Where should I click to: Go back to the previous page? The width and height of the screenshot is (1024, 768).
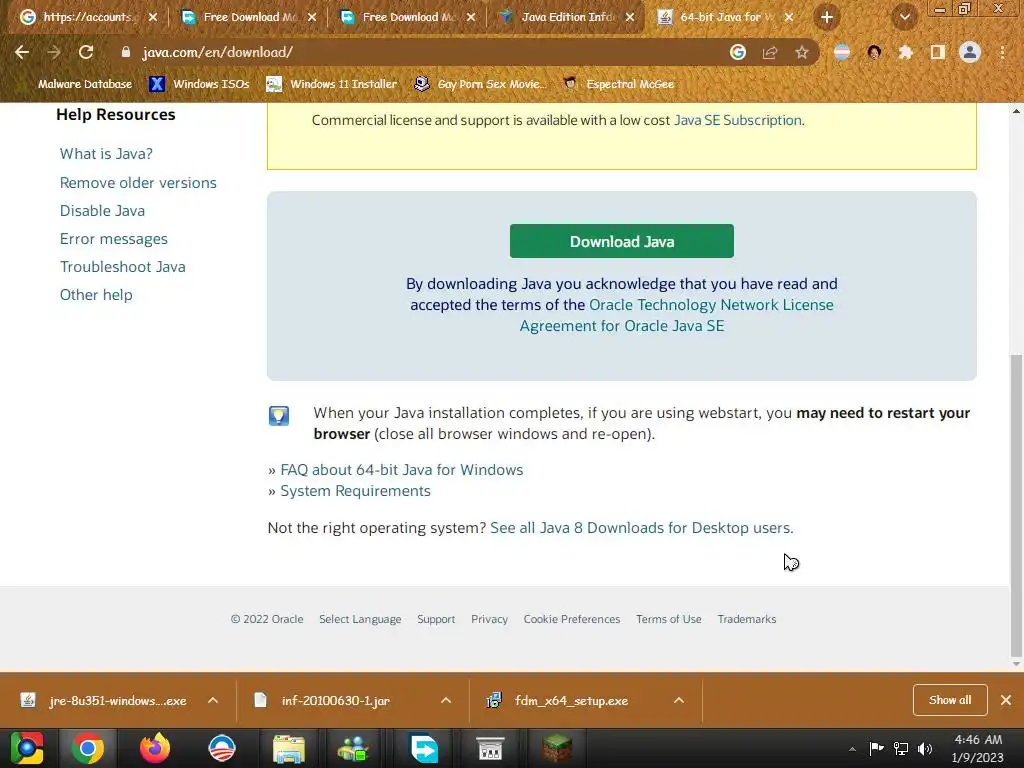(x=22, y=52)
